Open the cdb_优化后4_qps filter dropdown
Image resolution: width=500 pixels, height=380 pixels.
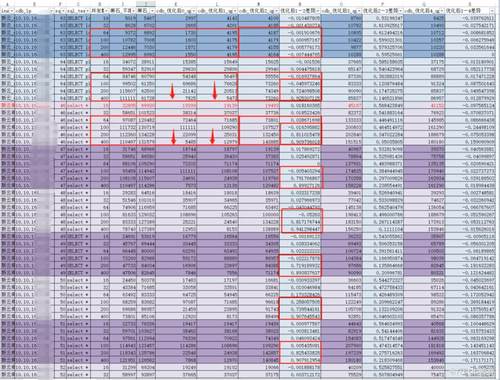coord(442,11)
